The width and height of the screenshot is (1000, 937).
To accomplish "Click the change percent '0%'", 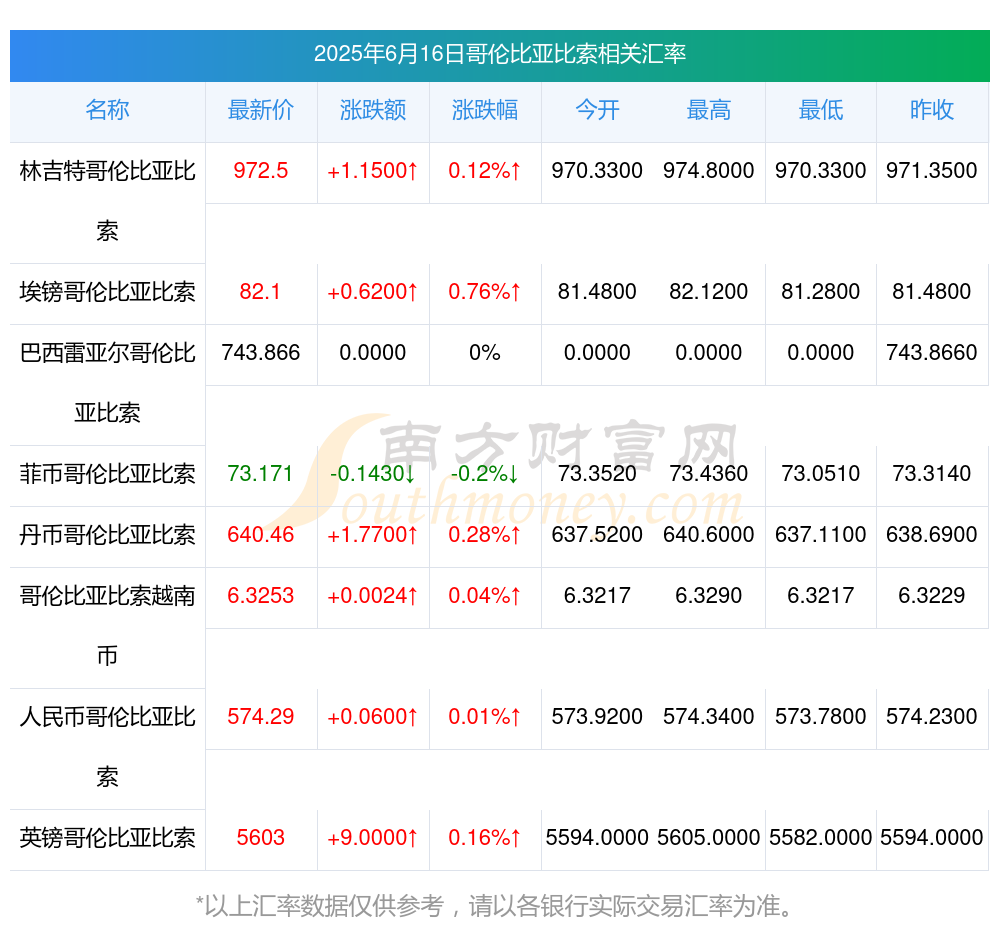I will (x=485, y=352).
